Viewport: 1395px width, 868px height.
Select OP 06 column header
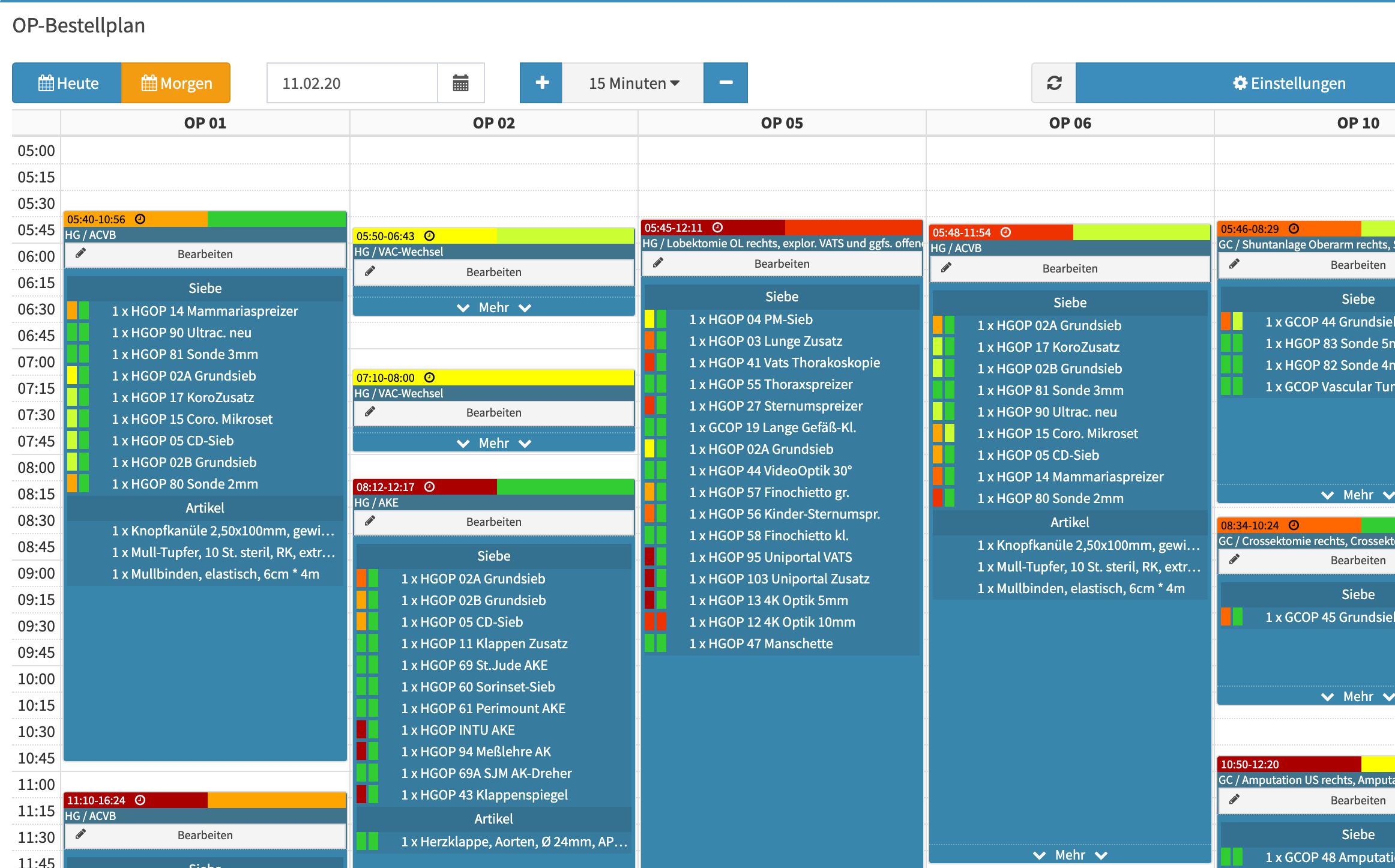[1070, 123]
